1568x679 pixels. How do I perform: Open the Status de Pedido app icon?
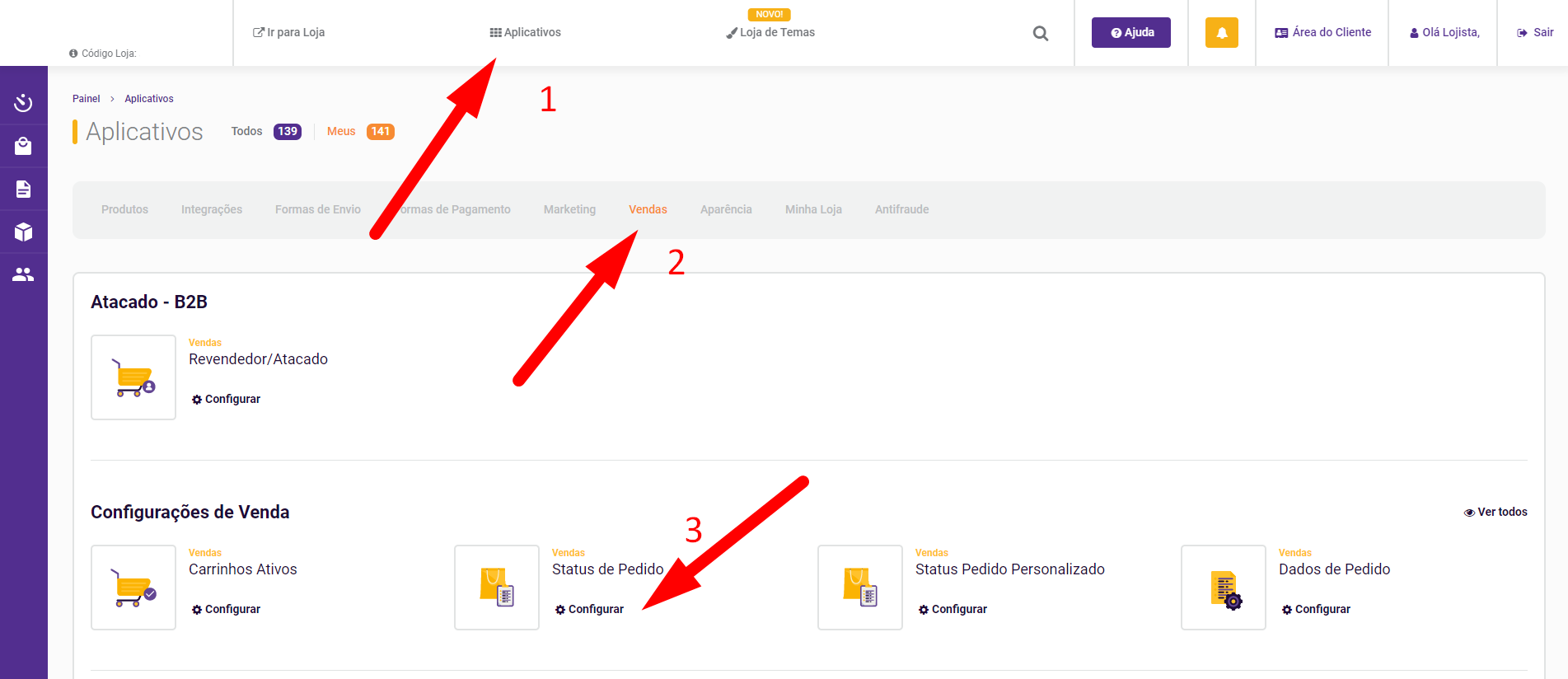tap(497, 588)
